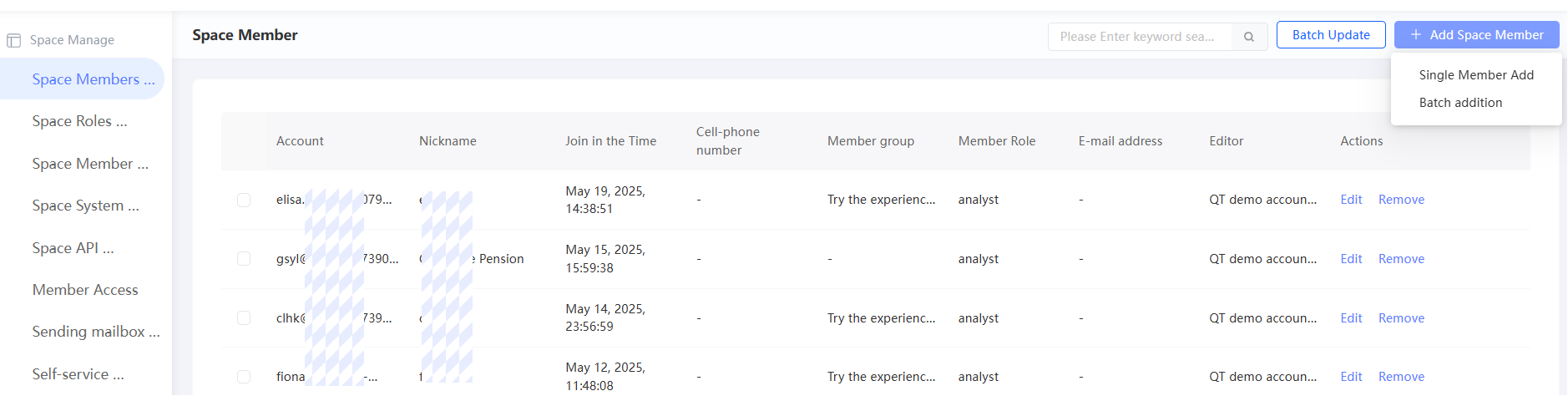Focus the keyword search input field

click(x=1139, y=37)
